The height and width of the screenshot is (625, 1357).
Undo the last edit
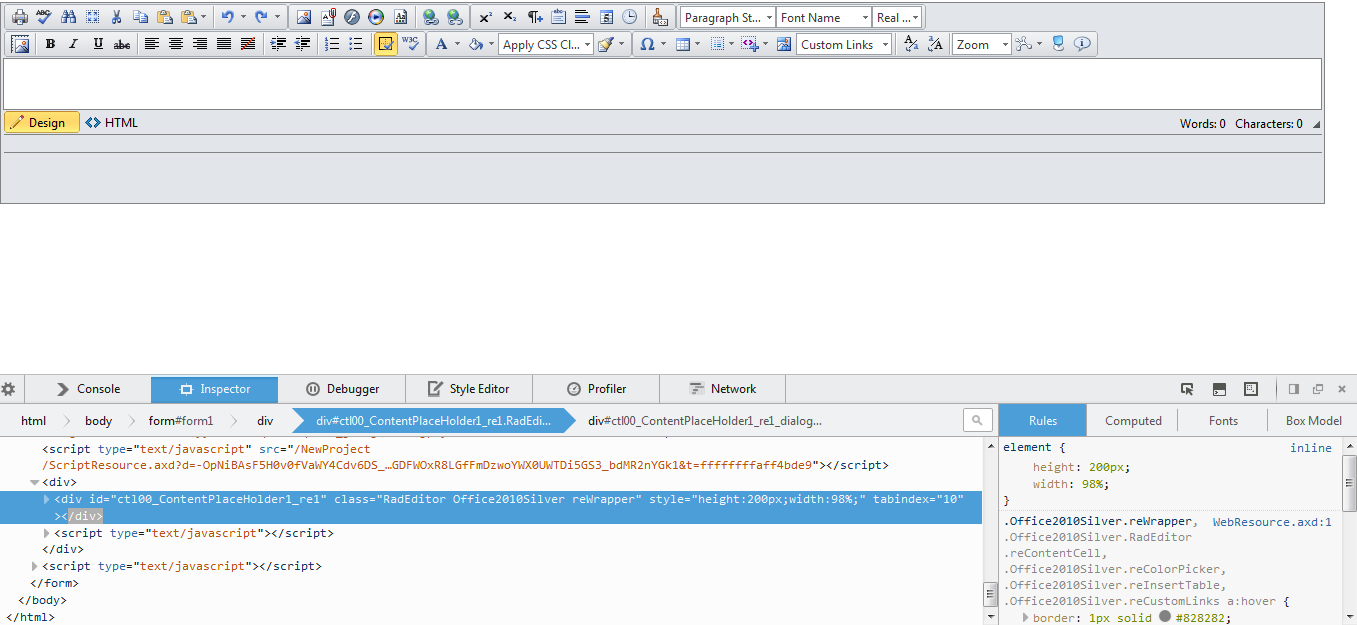click(x=228, y=17)
